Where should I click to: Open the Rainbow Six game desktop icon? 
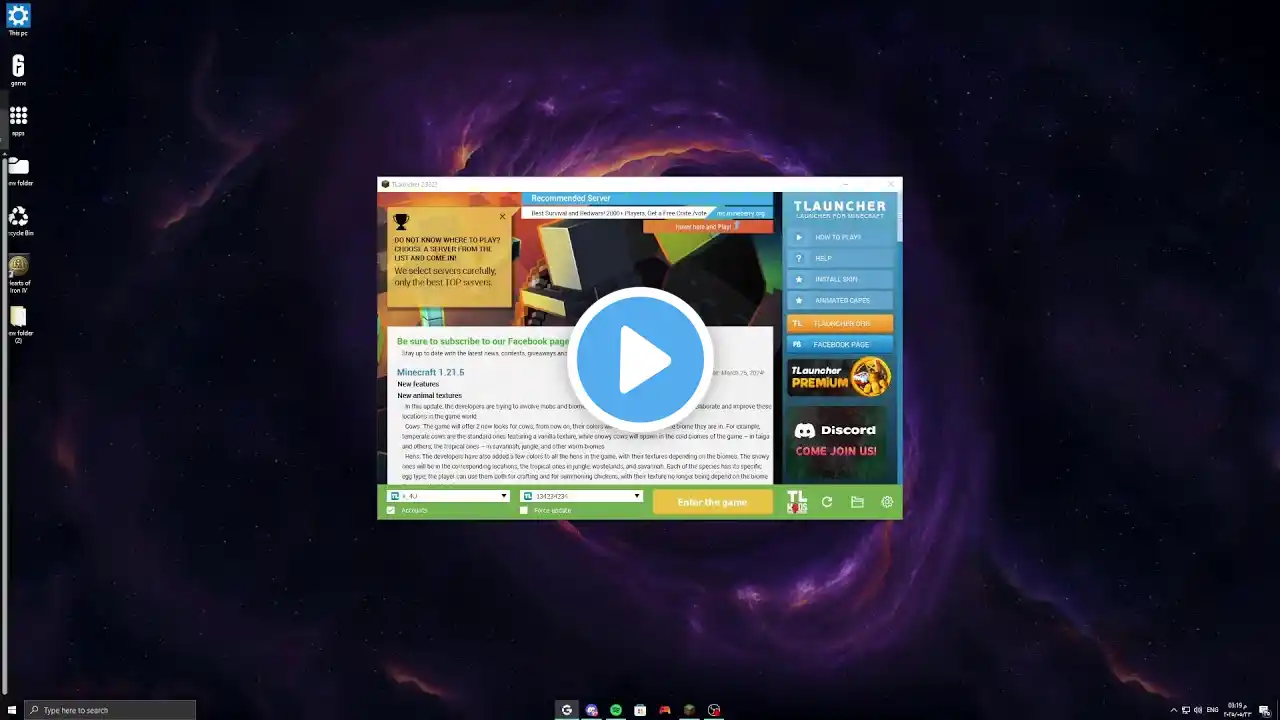[18, 70]
